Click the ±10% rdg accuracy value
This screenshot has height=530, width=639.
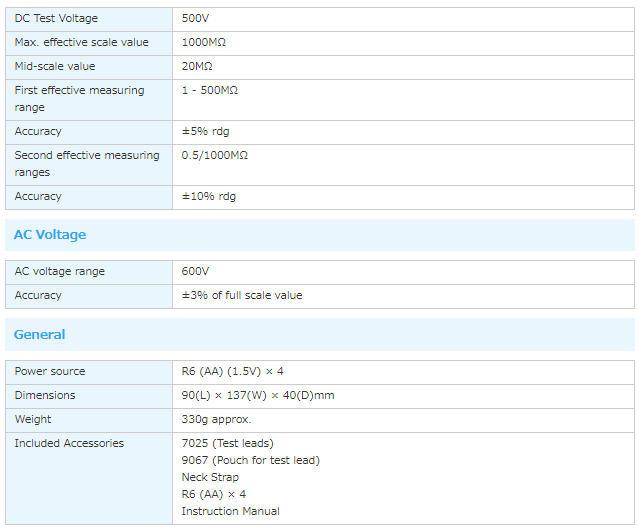pos(208,196)
